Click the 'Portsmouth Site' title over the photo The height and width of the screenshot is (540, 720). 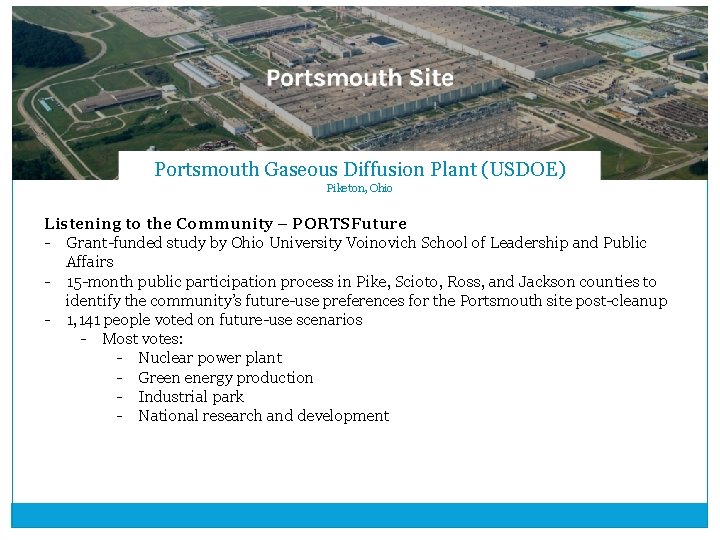(x=360, y=78)
